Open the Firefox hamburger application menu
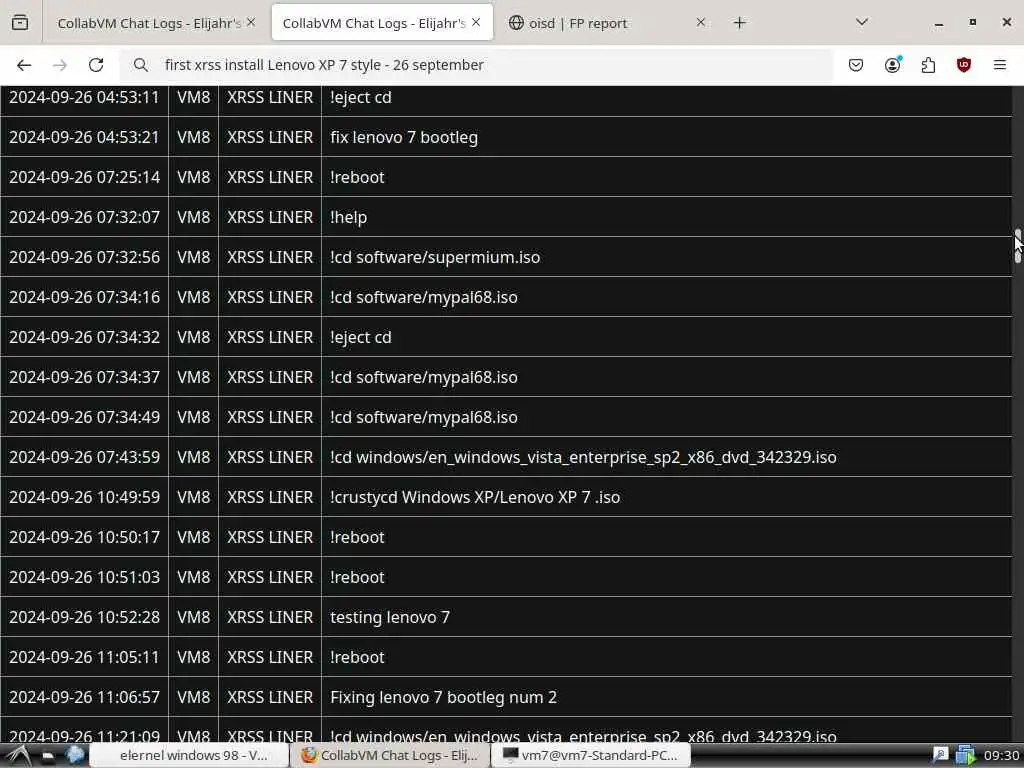 coord(1000,65)
